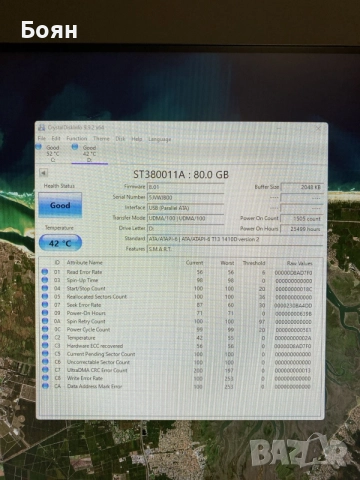Open the File menu
Viewport: 360px width, 480px height.
42,138
